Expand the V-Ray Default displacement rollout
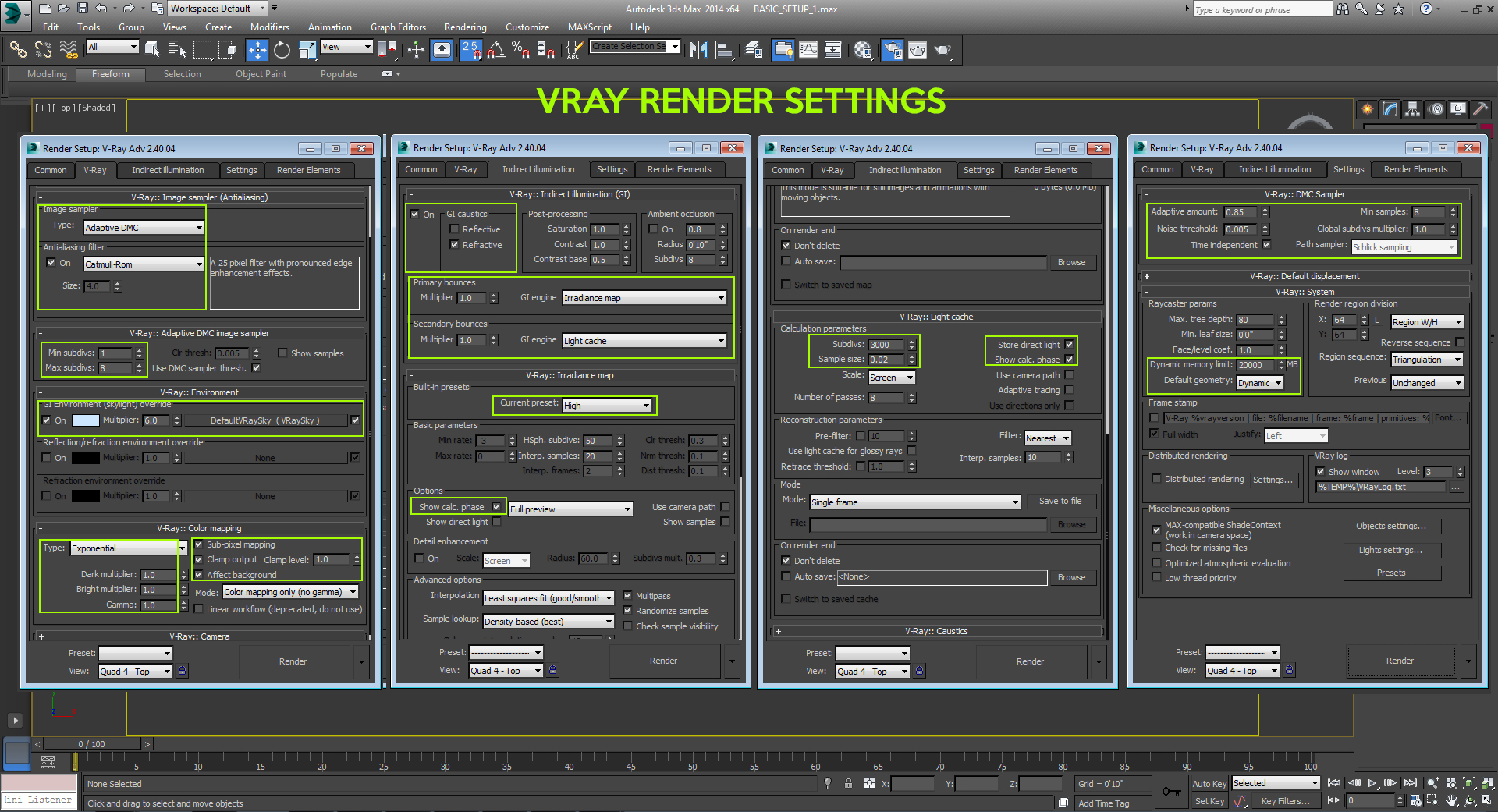This screenshot has height=812, width=1498. coord(1305,276)
